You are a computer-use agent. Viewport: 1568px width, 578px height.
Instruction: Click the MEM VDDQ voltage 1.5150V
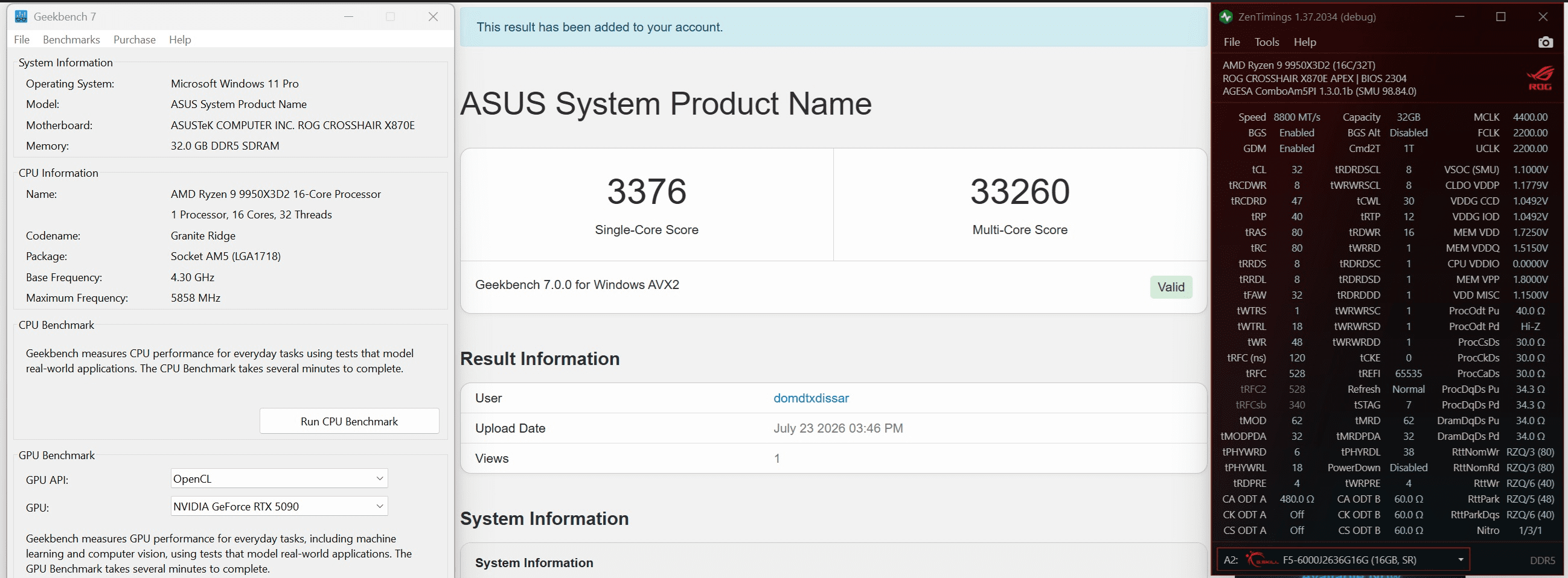coord(1530,248)
